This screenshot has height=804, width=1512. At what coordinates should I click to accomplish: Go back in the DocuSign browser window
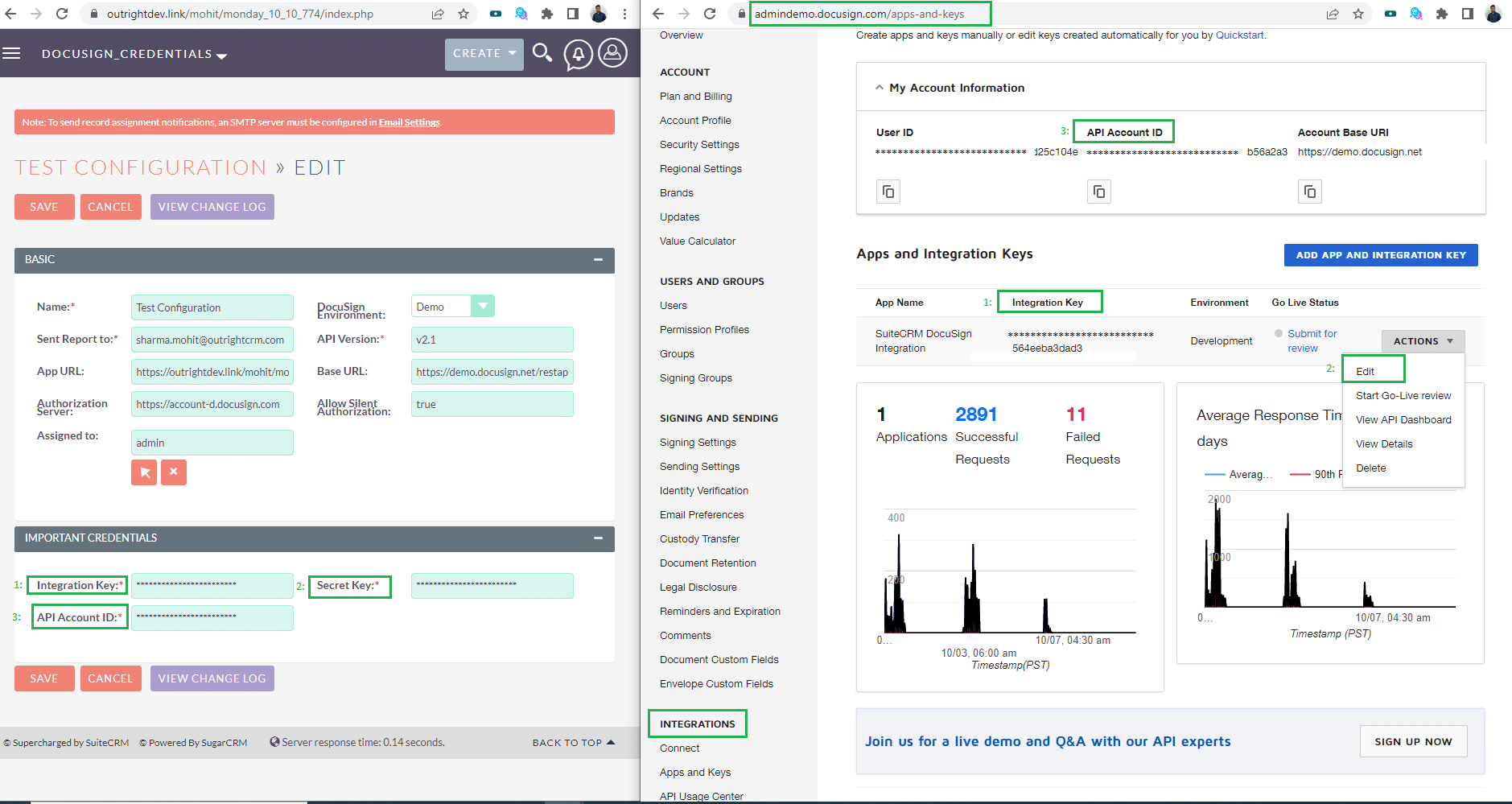(x=658, y=14)
